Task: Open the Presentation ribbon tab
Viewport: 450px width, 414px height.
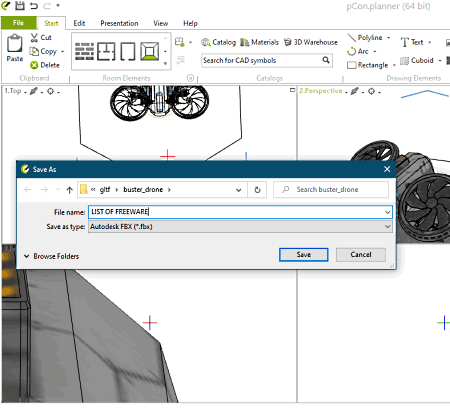Action: coord(119,23)
